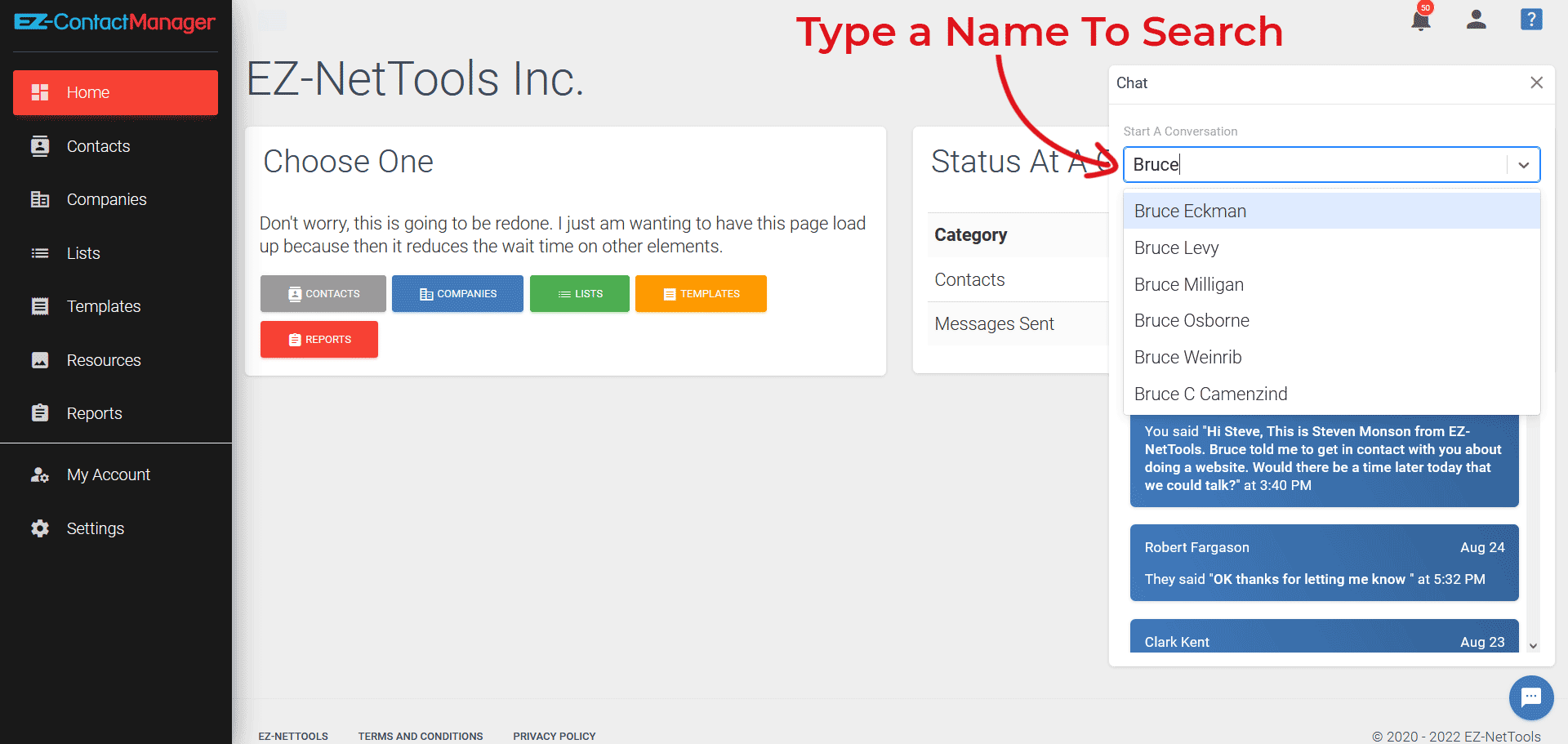Viewport: 1568px width, 744px height.
Task: Open the conversation mentioning Hi Steve
Action: 1324,460
